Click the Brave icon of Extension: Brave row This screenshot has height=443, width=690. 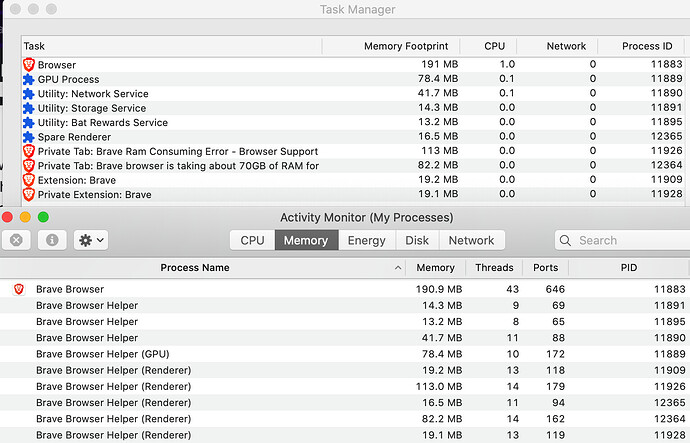[28, 180]
